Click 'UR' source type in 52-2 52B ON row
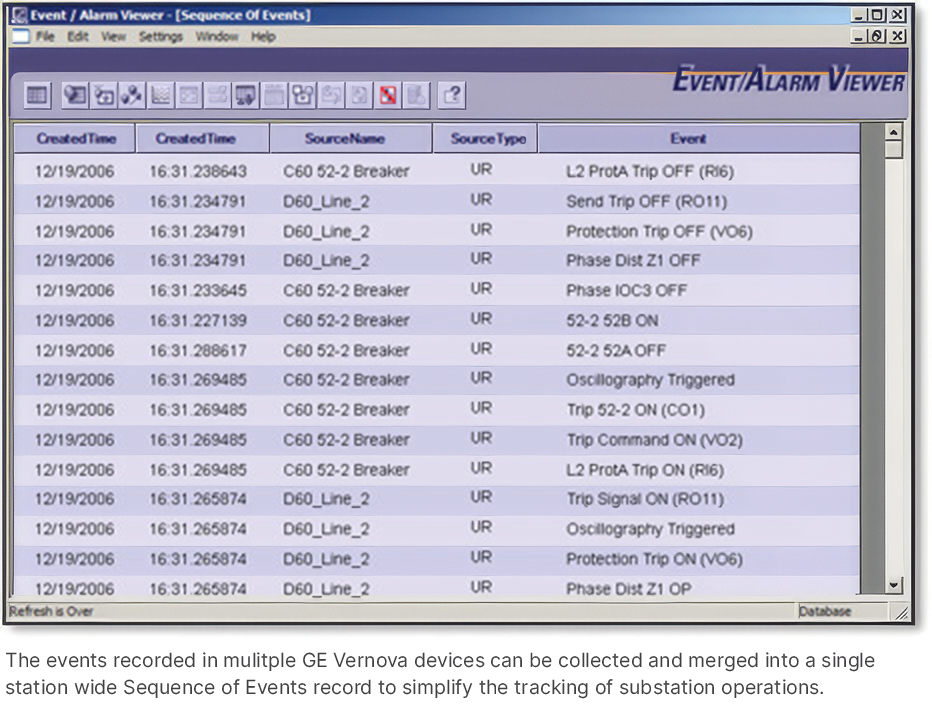The width and height of the screenshot is (932, 714). [481, 319]
